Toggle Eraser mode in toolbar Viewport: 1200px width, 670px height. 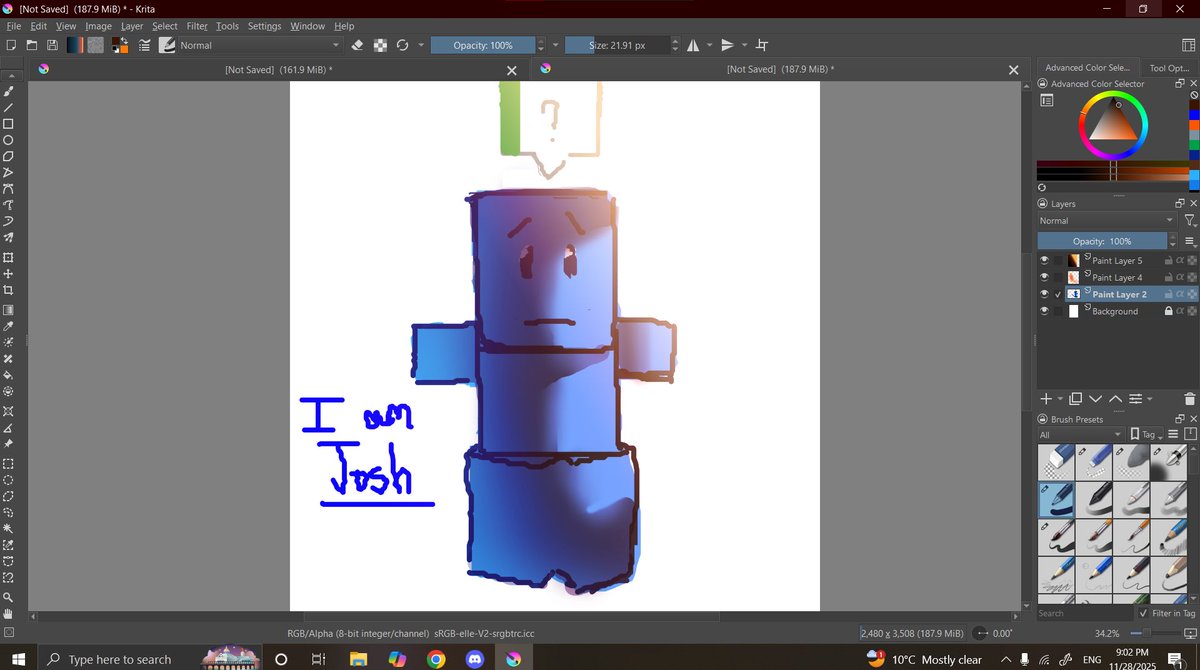358,45
